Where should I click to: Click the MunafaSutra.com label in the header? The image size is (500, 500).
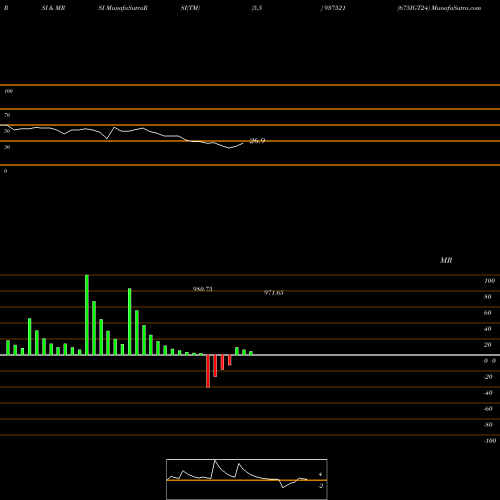pos(456,8)
